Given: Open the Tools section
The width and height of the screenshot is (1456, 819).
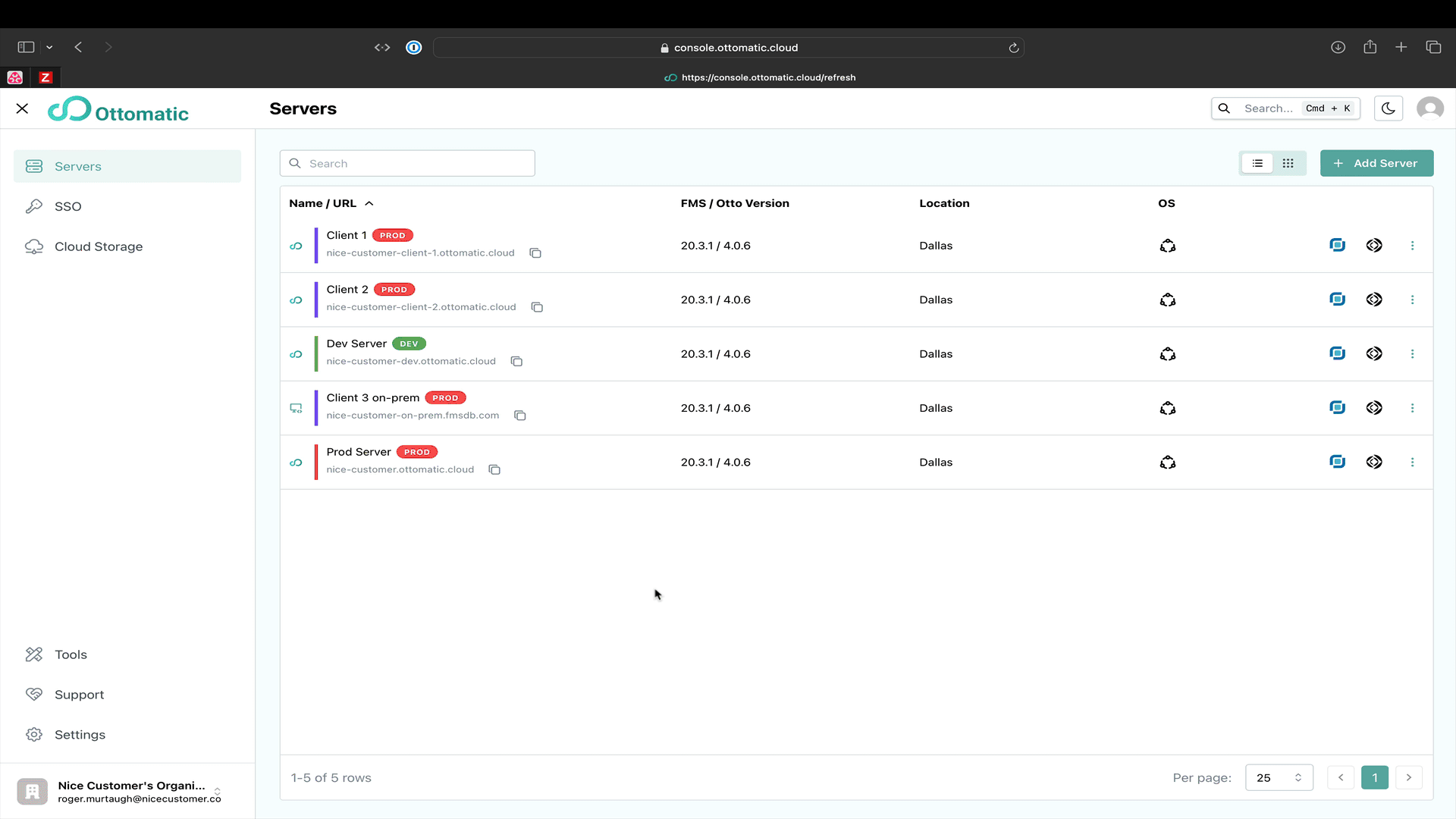Looking at the screenshot, I should (x=127, y=654).
